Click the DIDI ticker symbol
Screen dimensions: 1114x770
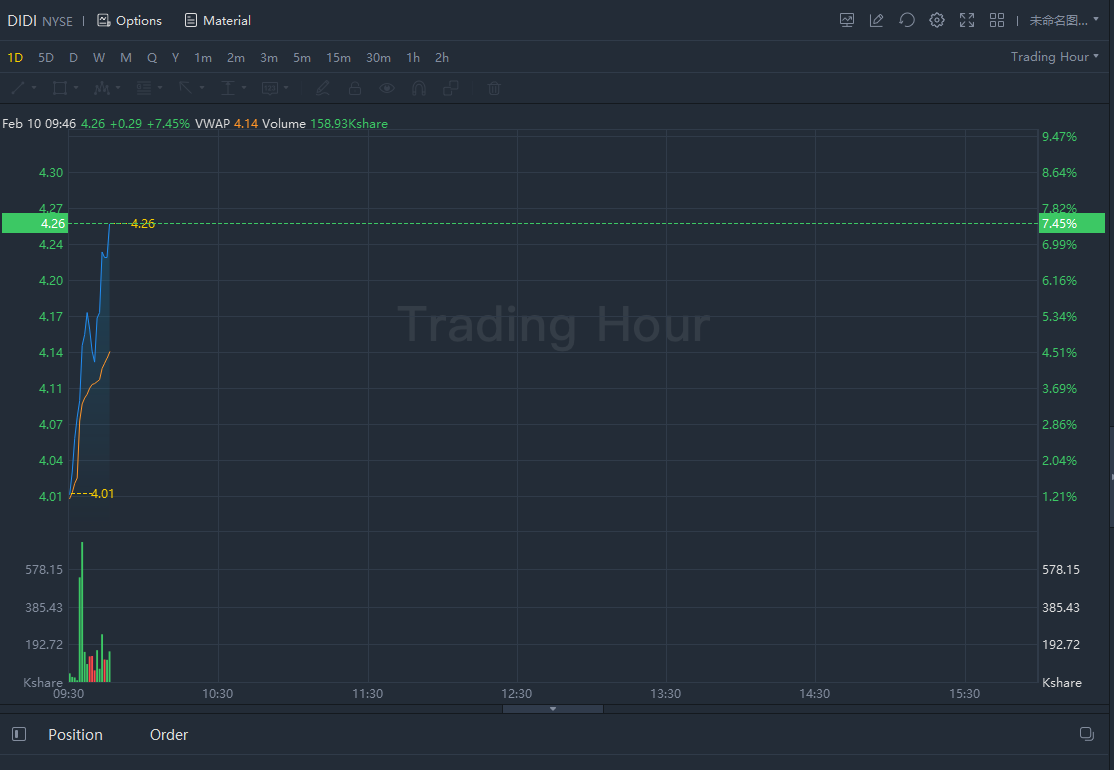tap(22, 21)
